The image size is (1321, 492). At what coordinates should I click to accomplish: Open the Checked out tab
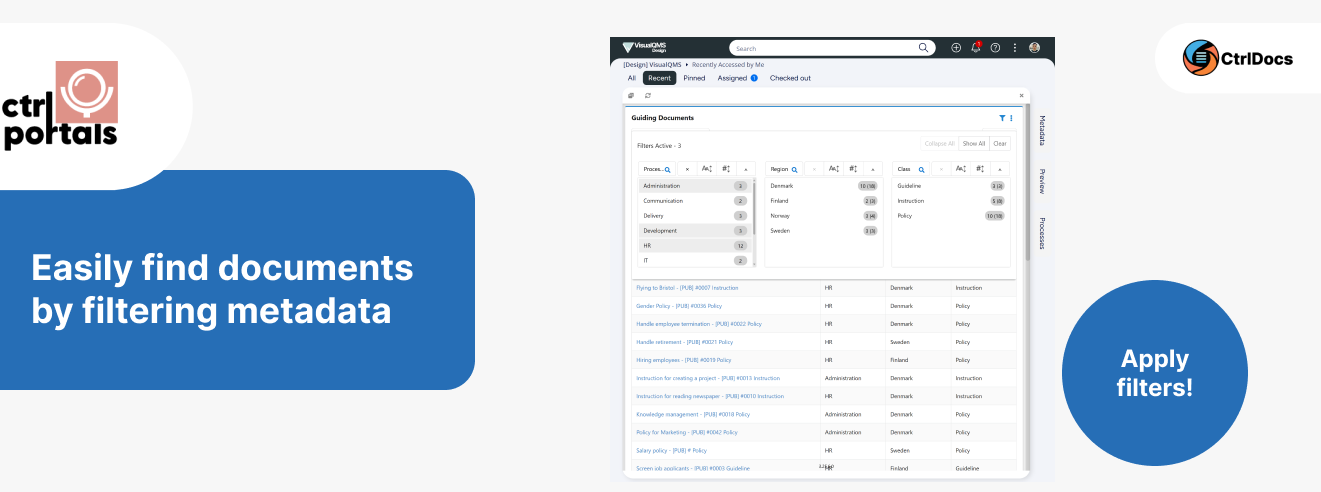790,78
